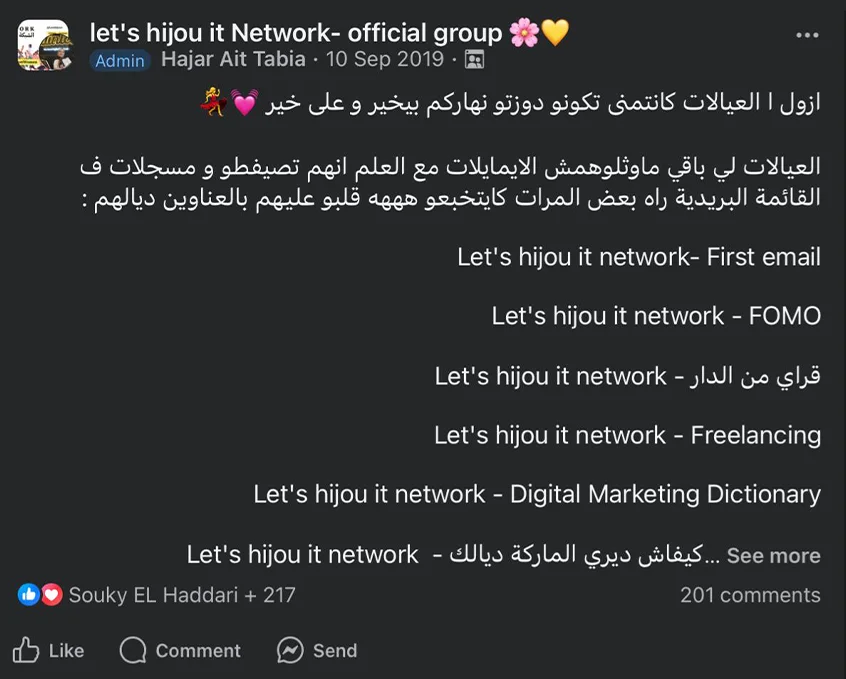Click the Comment speech bubble icon
The image size is (846, 679).
coord(133,650)
